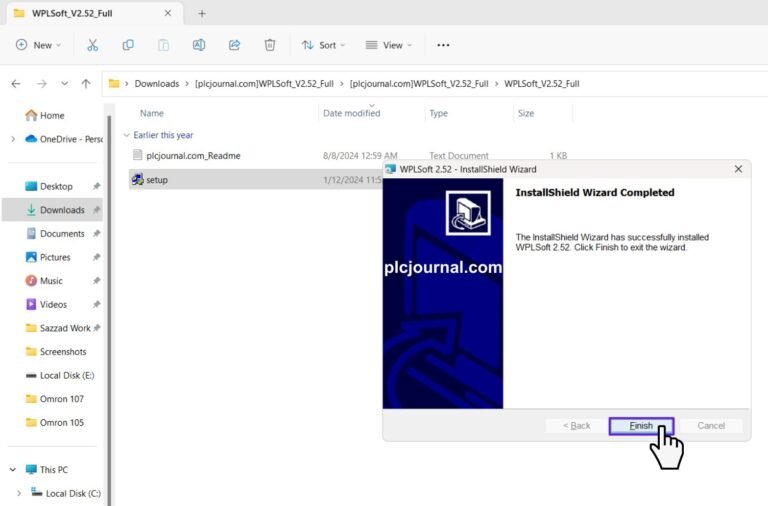The image size is (768, 506).
Task: Add a new tab with plus button
Action: (x=201, y=14)
